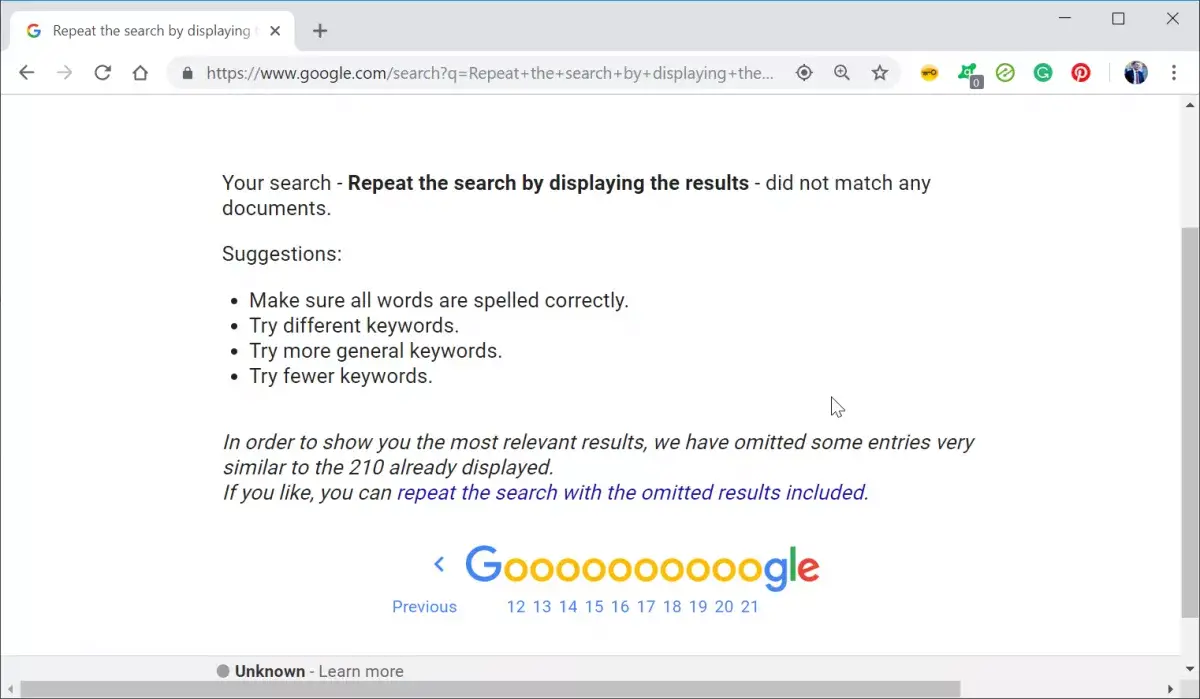The image size is (1200, 699).
Task: Click the Learn more footer link
Action: (361, 671)
